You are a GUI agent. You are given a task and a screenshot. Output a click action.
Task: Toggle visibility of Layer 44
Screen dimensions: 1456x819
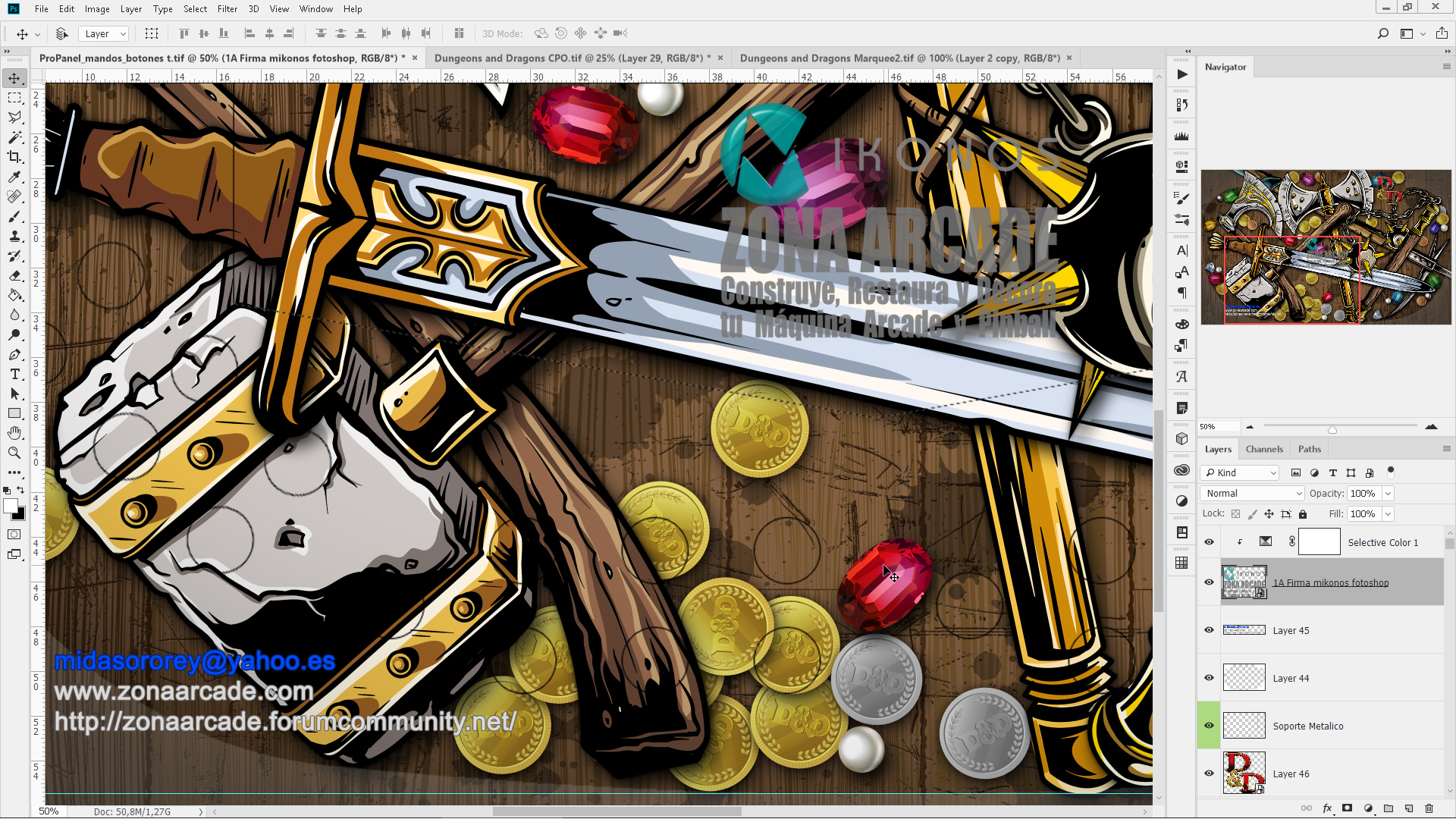pyautogui.click(x=1209, y=677)
